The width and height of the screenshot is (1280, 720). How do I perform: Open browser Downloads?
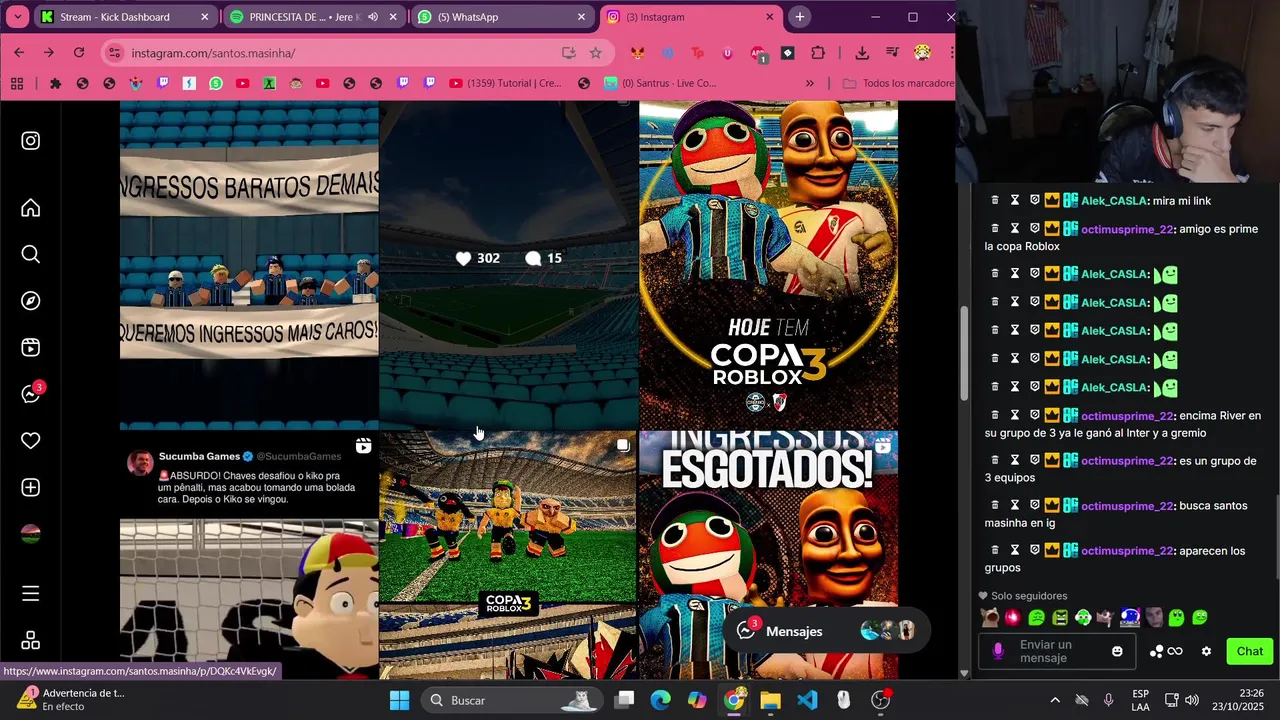pyautogui.click(x=862, y=53)
